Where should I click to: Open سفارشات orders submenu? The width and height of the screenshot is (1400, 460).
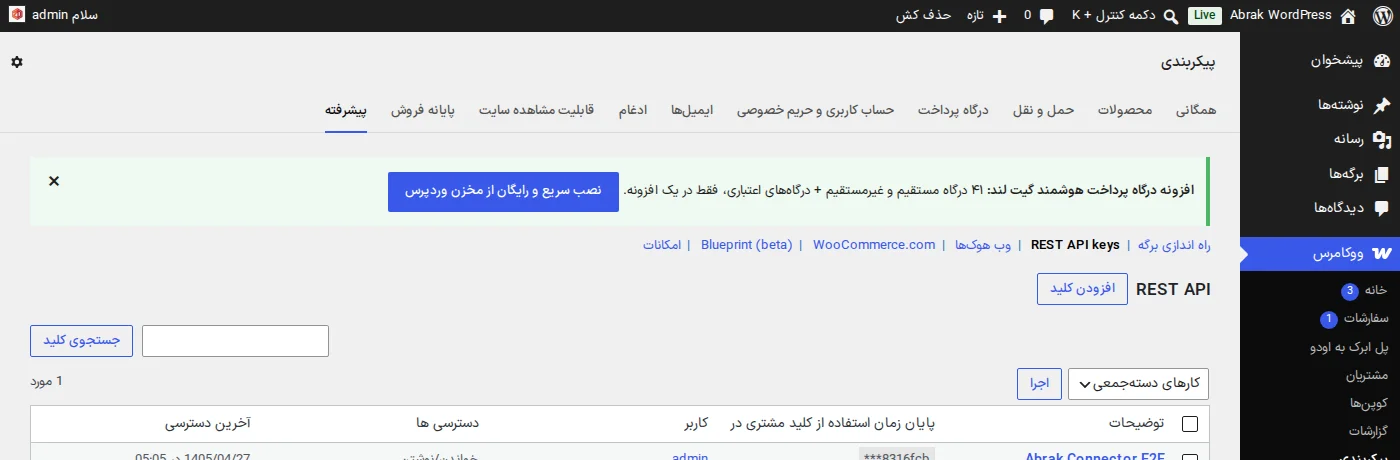tap(1365, 319)
